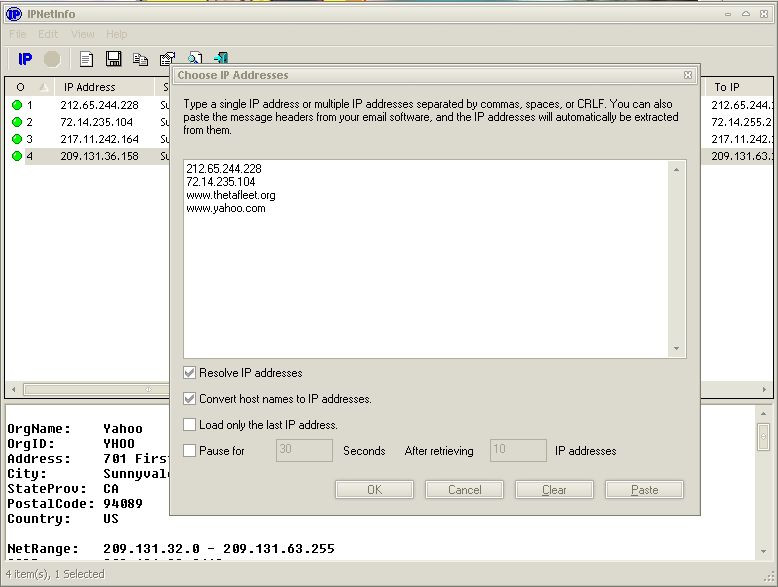Click the find magnifier toolbar icon
The width and height of the screenshot is (778, 587).
click(x=195, y=59)
